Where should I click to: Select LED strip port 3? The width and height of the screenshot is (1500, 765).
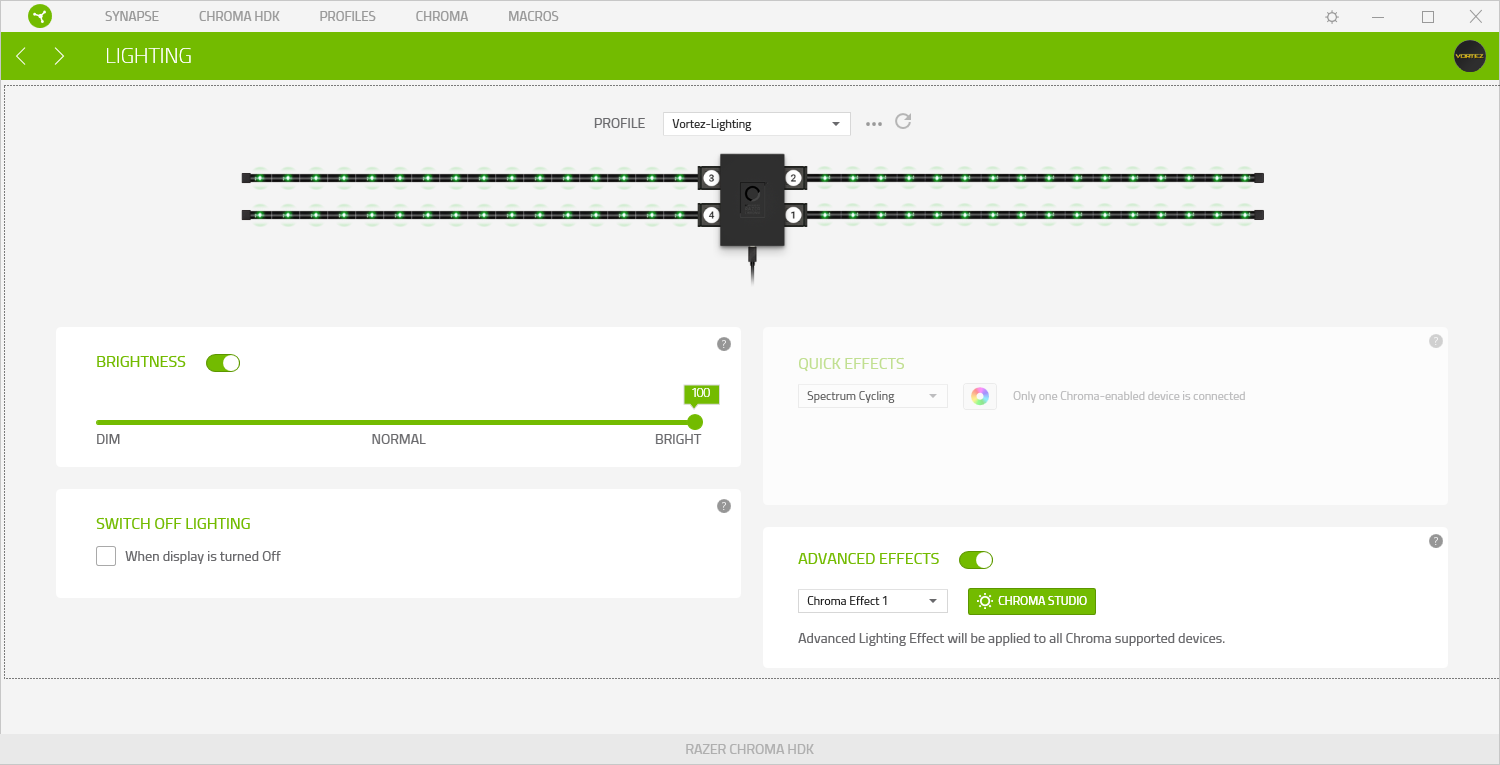(710, 178)
